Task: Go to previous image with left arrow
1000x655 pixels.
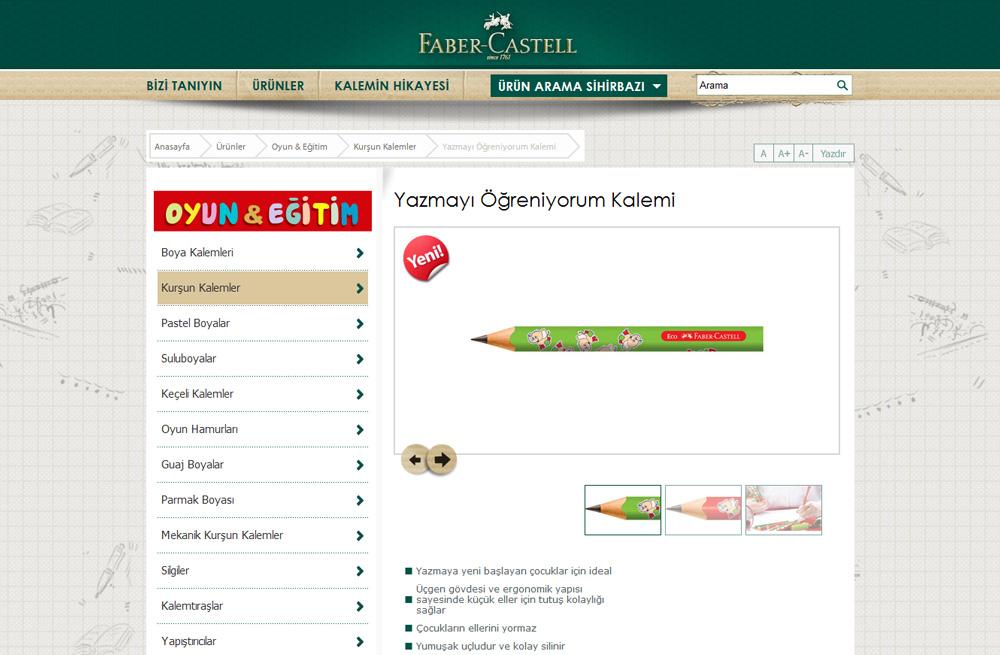Action: (x=415, y=459)
